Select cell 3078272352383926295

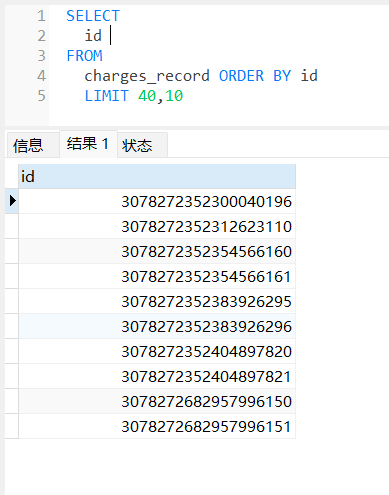[157, 301]
